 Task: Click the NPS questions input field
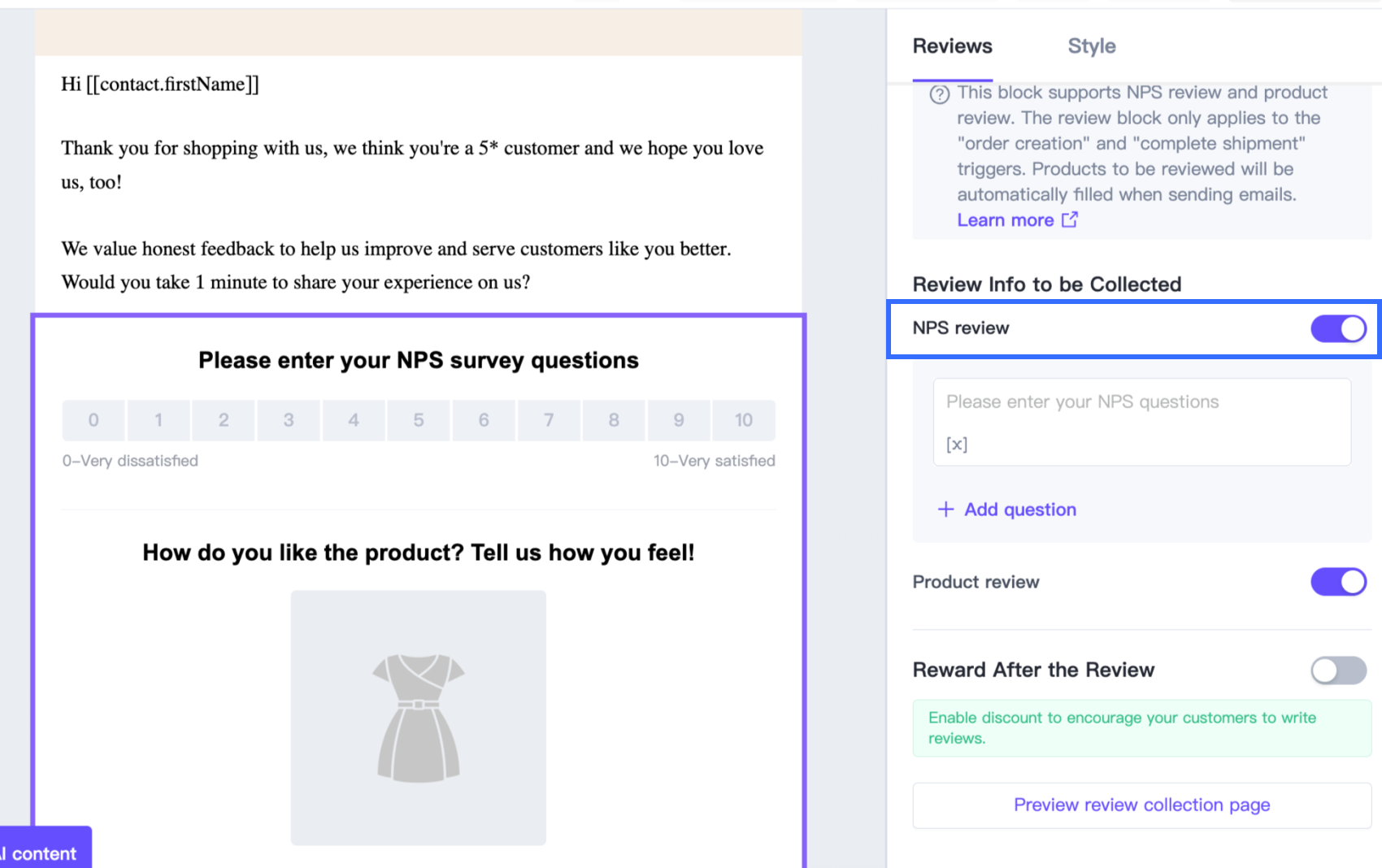(x=1141, y=402)
